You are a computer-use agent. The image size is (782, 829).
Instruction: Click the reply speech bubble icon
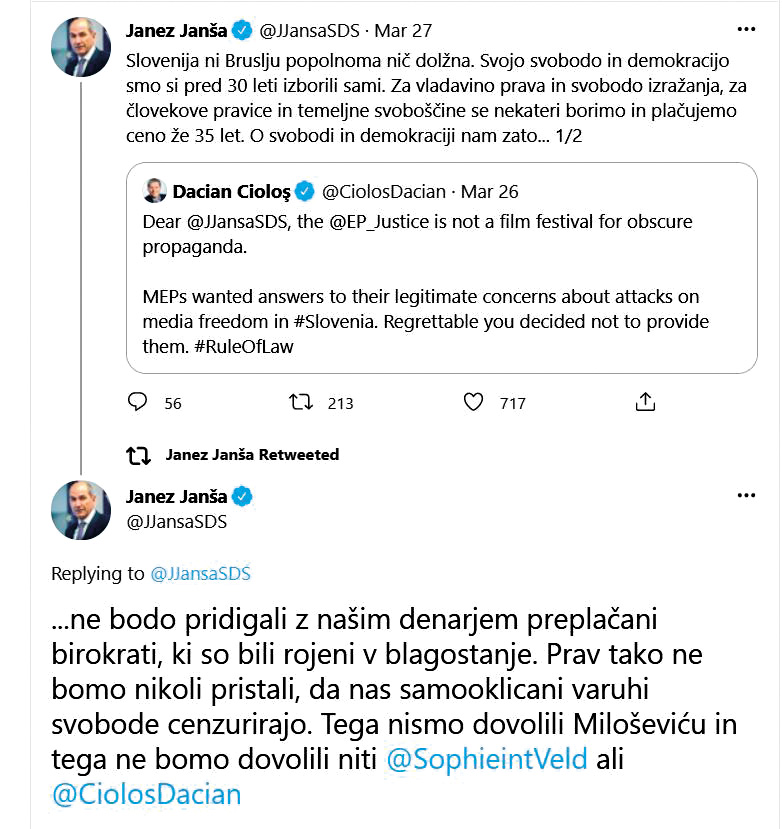tap(138, 402)
